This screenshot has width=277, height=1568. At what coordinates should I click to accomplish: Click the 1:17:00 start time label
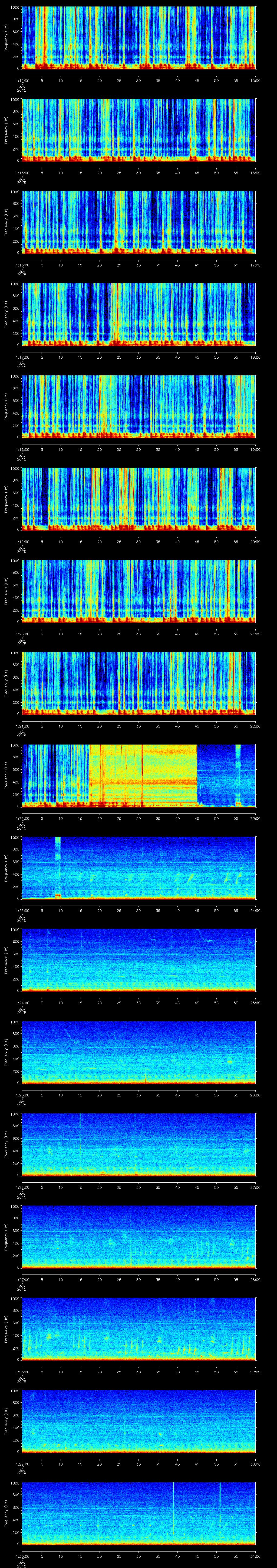(22, 357)
